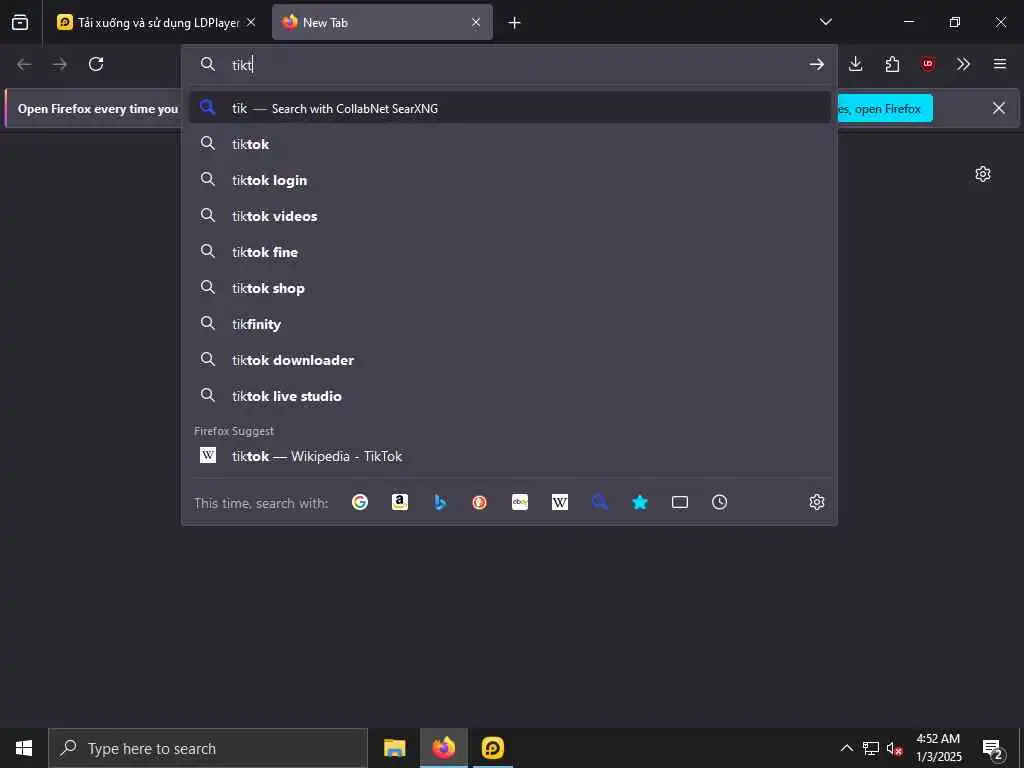Search this time with Amazon
1024x768 pixels.
[x=400, y=502]
